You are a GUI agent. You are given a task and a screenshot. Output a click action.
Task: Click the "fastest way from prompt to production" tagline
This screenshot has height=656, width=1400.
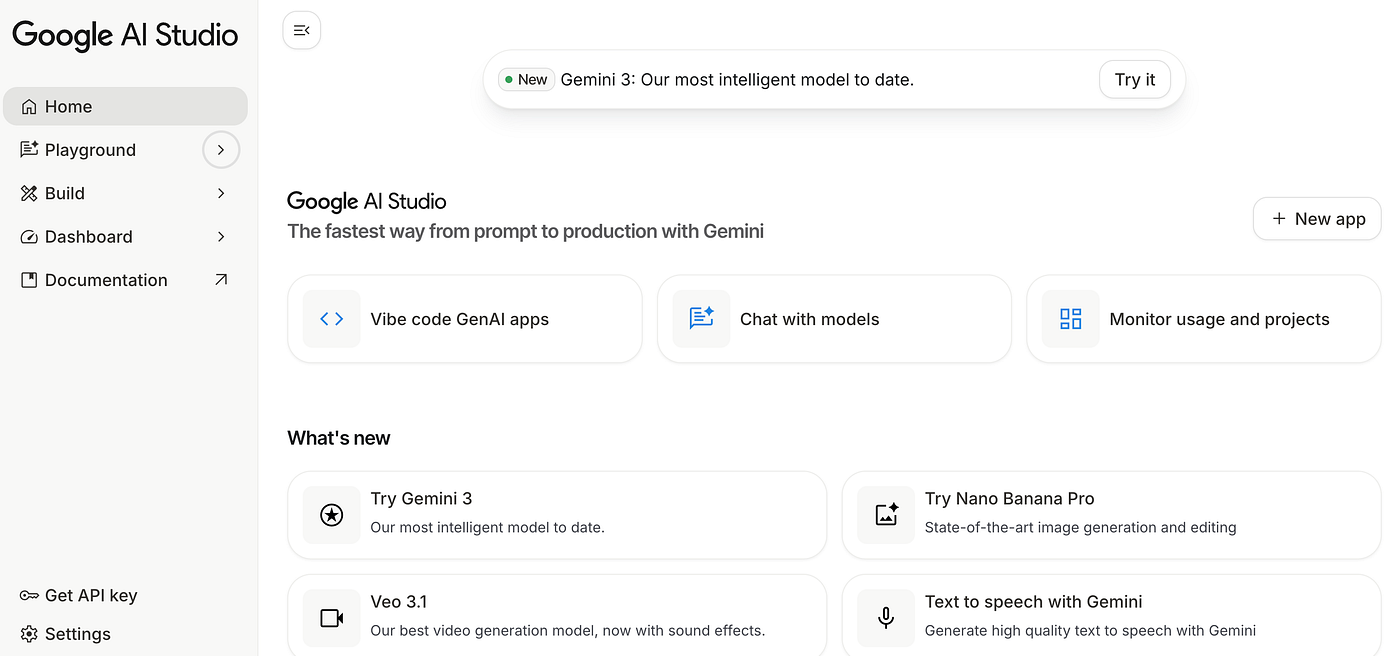point(525,232)
